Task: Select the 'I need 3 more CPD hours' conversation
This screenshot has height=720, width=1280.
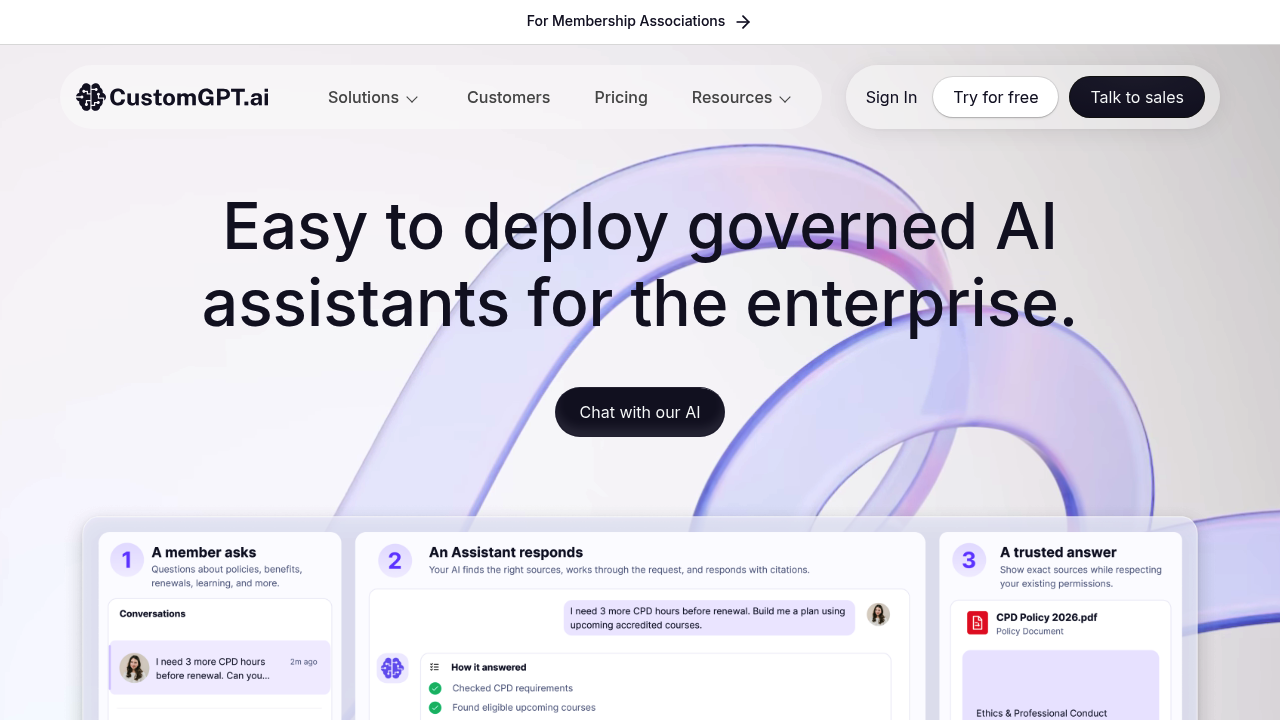Action: pos(220,668)
